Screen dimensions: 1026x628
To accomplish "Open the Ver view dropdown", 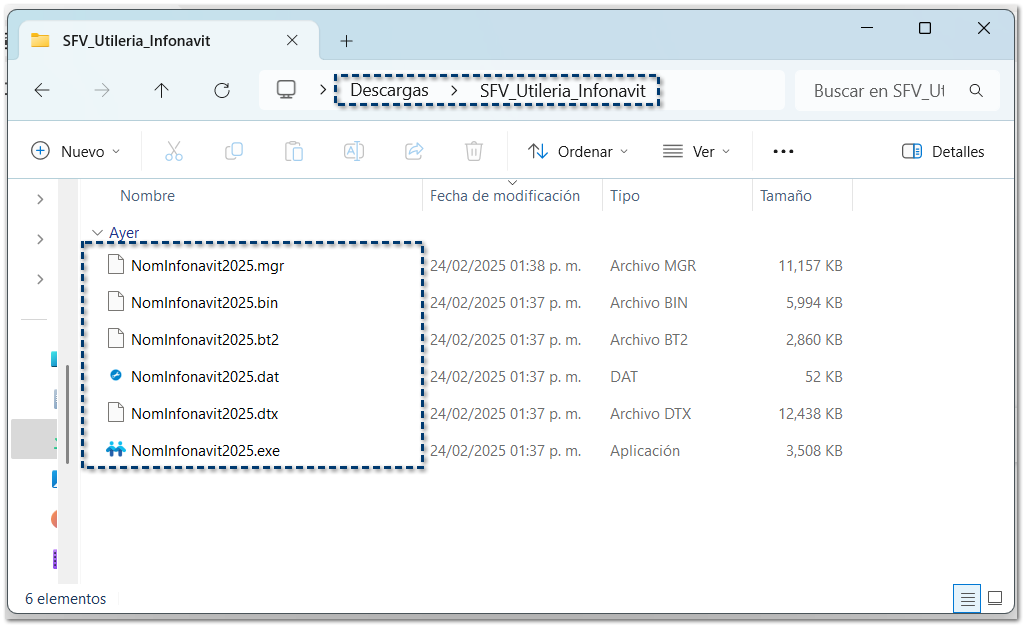I will (696, 152).
